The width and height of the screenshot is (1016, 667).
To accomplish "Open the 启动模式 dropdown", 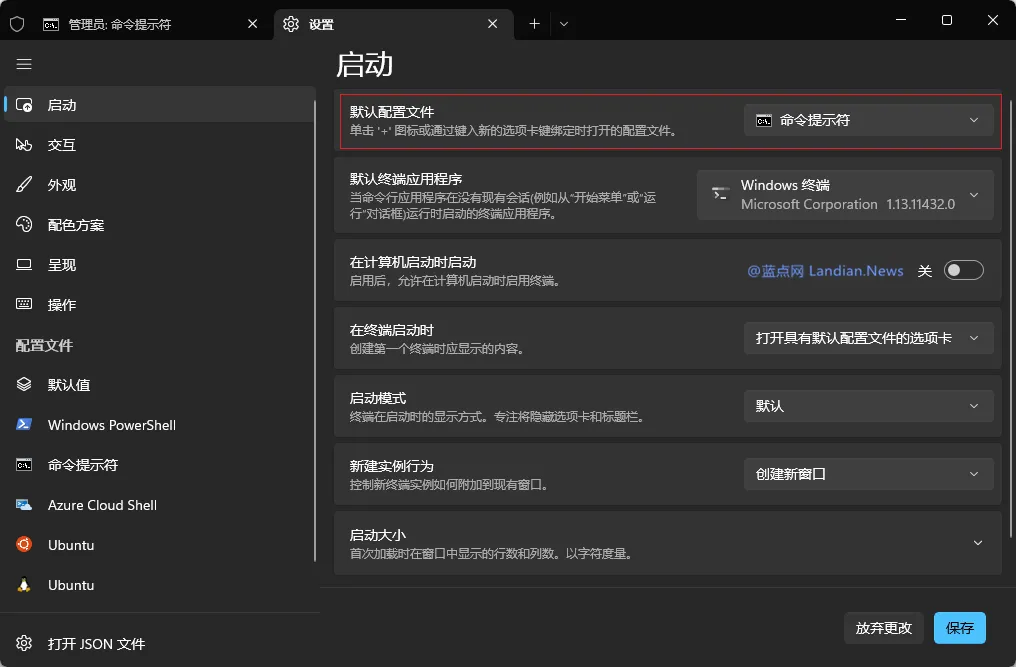I will pos(867,406).
